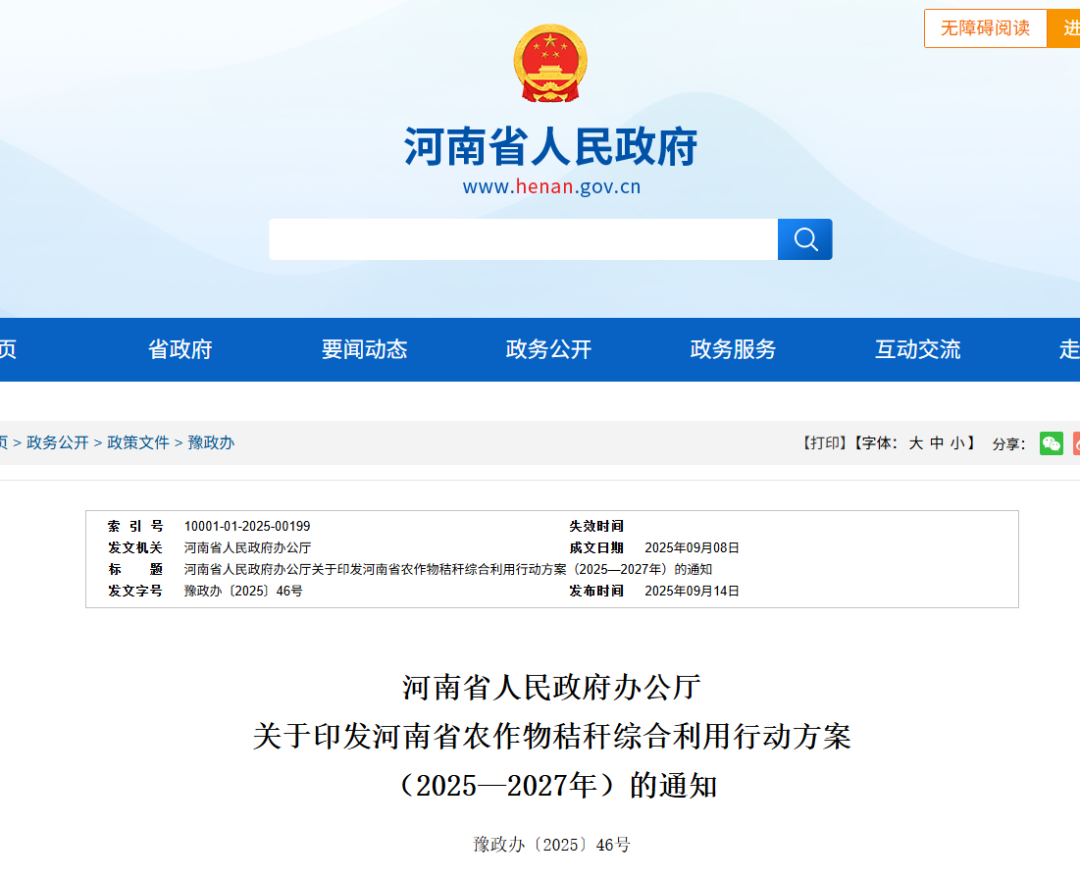Click the 政务公开 breadcrumb link
The width and height of the screenshot is (1080, 879).
pyautogui.click(x=58, y=442)
